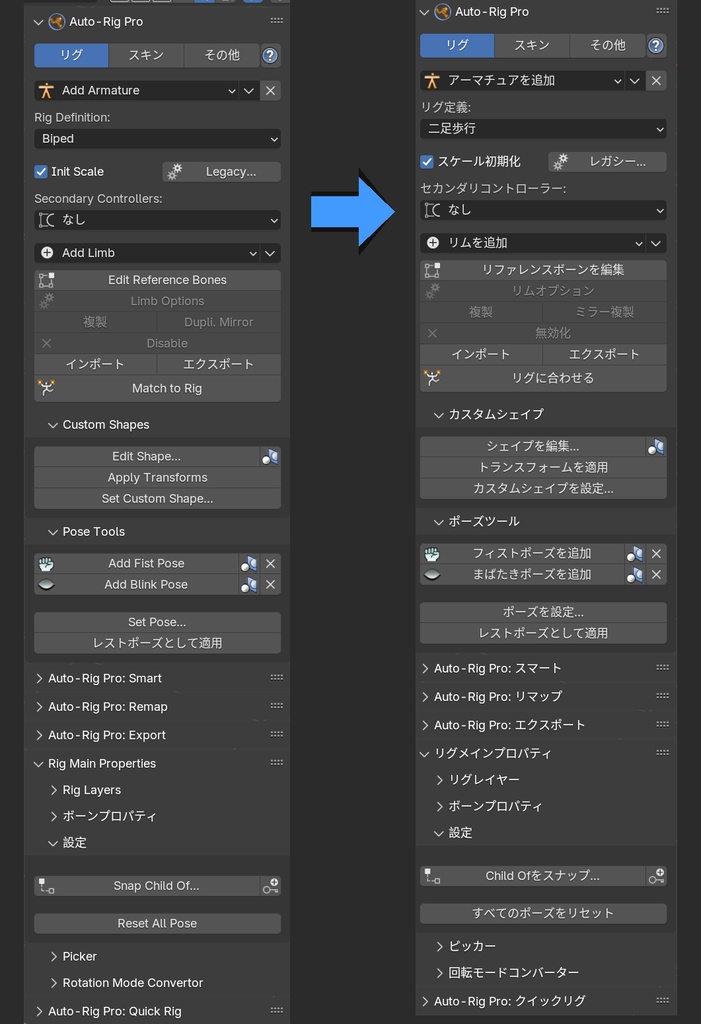The image size is (701, 1024).
Task: Click the すべてのポーズをリセット button
Action: coord(543,914)
